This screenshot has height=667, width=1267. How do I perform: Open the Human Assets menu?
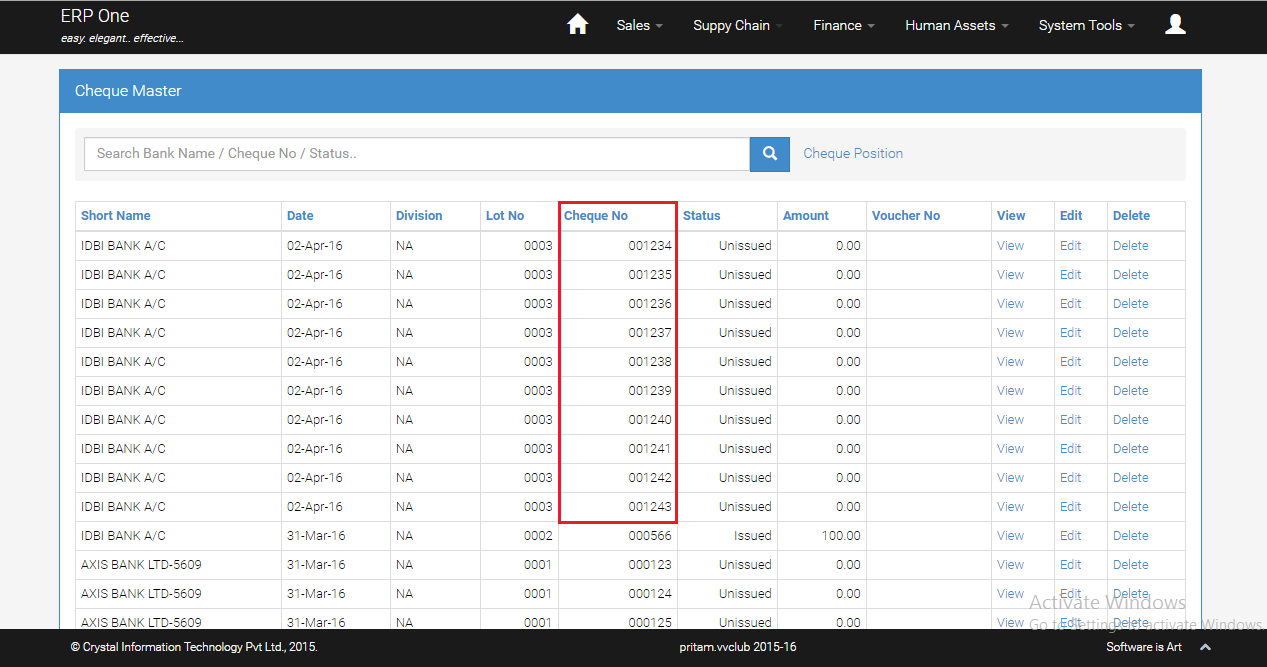(x=956, y=26)
